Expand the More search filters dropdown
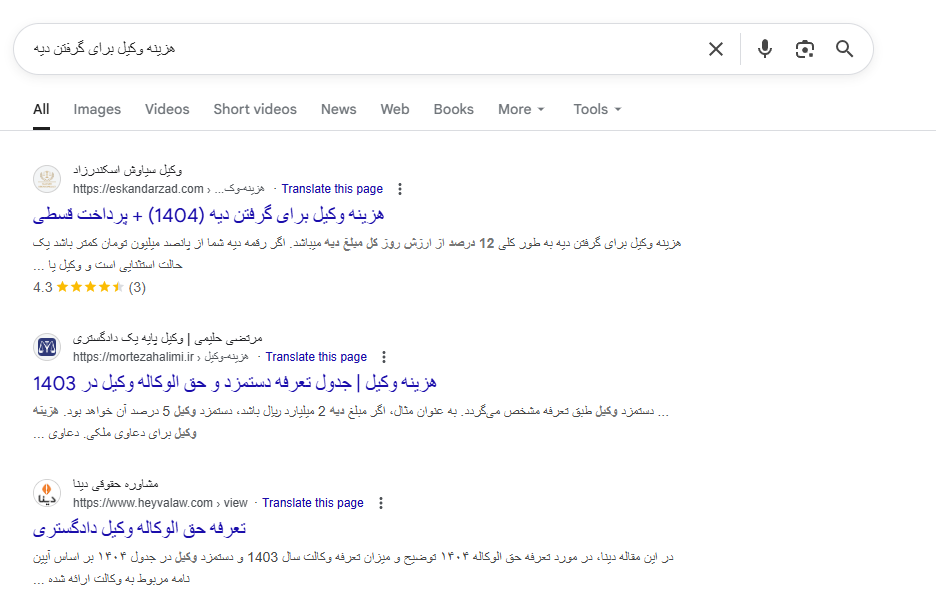936x608 pixels. [x=521, y=109]
